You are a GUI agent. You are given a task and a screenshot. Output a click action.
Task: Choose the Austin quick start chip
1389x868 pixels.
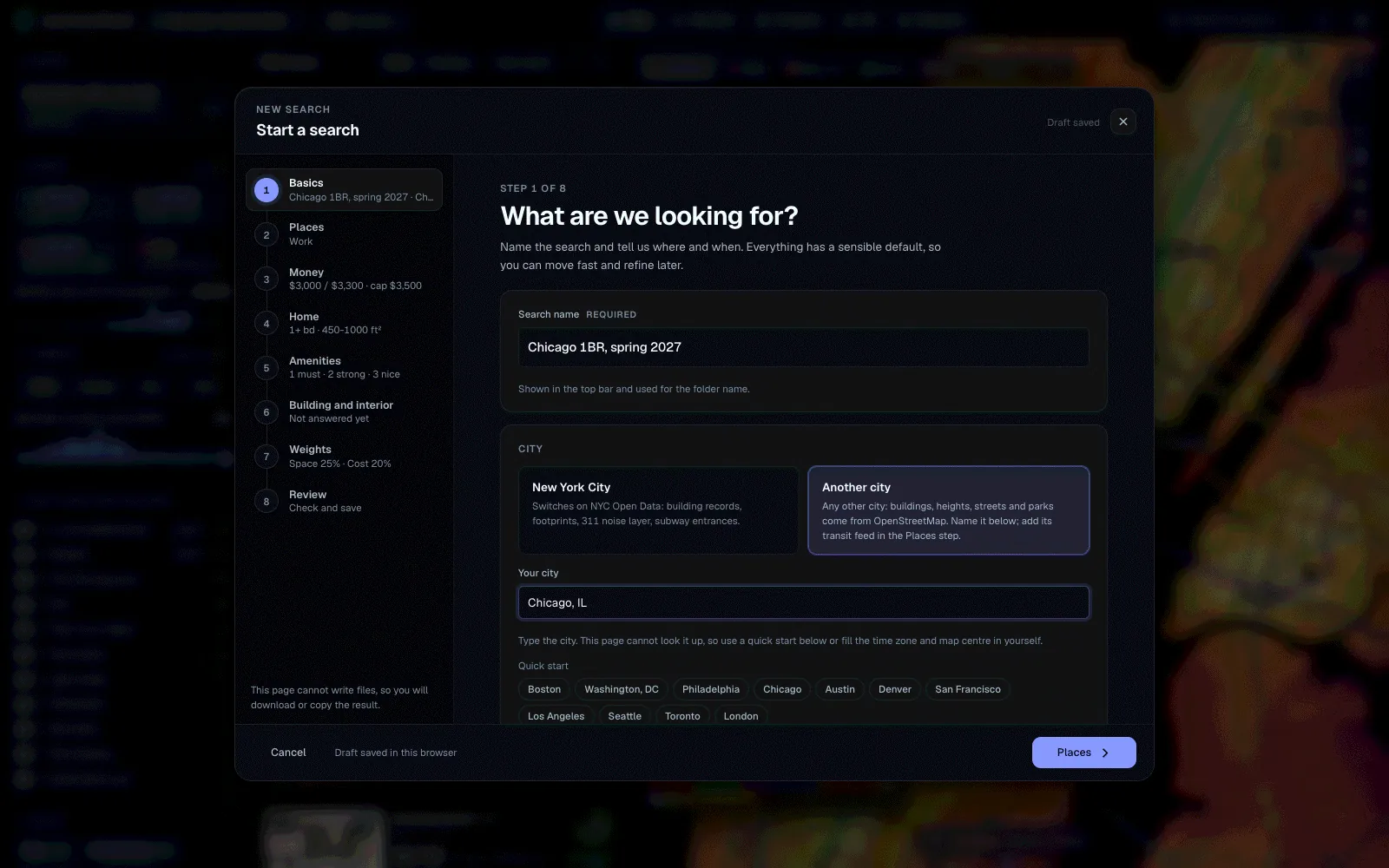pos(839,689)
